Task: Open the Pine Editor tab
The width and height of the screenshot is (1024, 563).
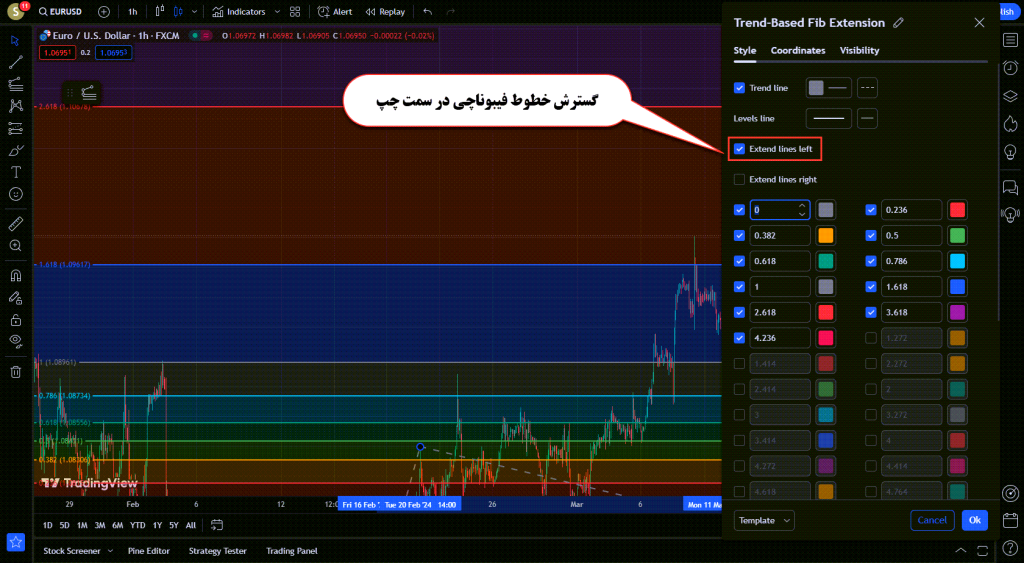Action: pos(149,551)
